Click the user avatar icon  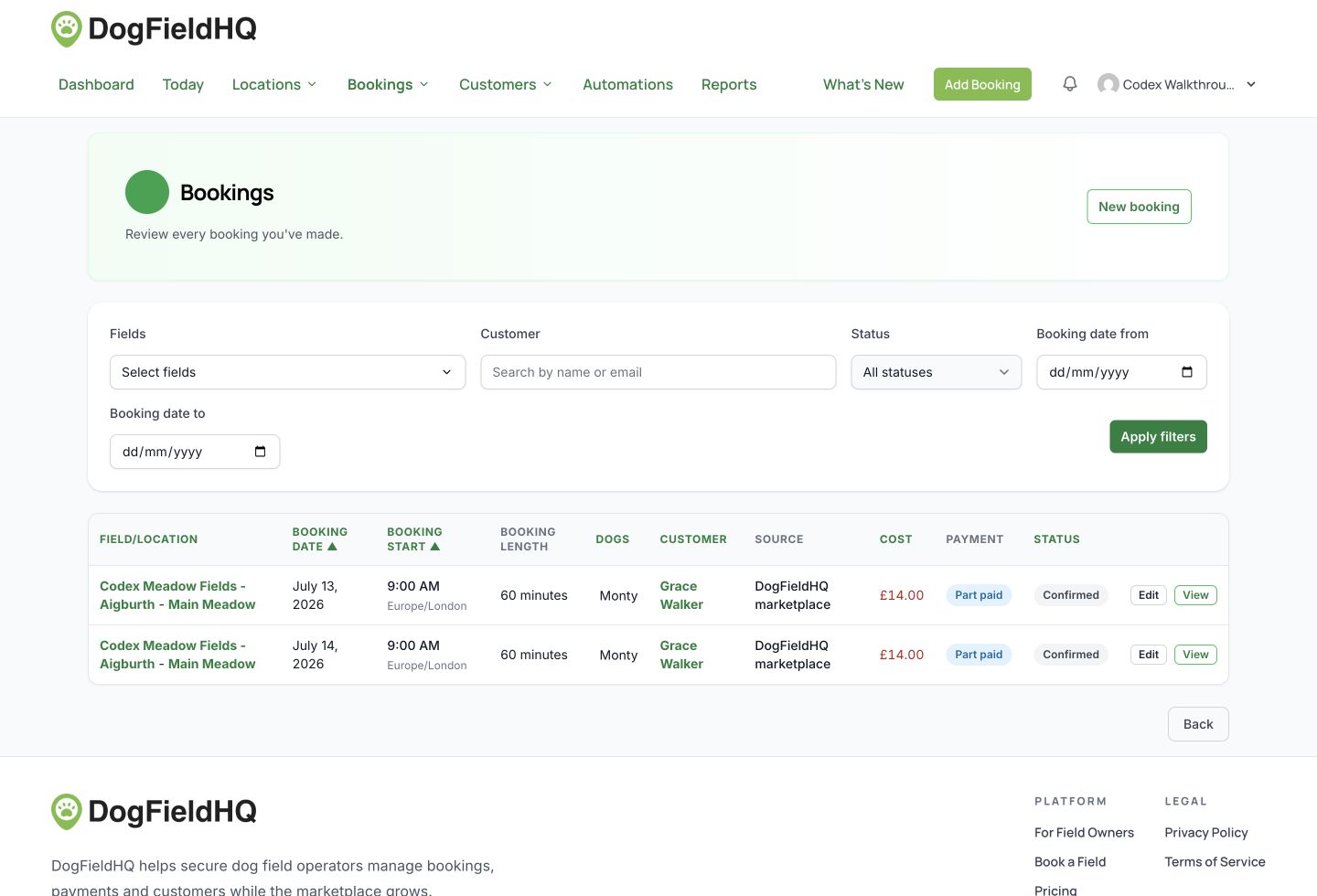pyautogui.click(x=1108, y=84)
